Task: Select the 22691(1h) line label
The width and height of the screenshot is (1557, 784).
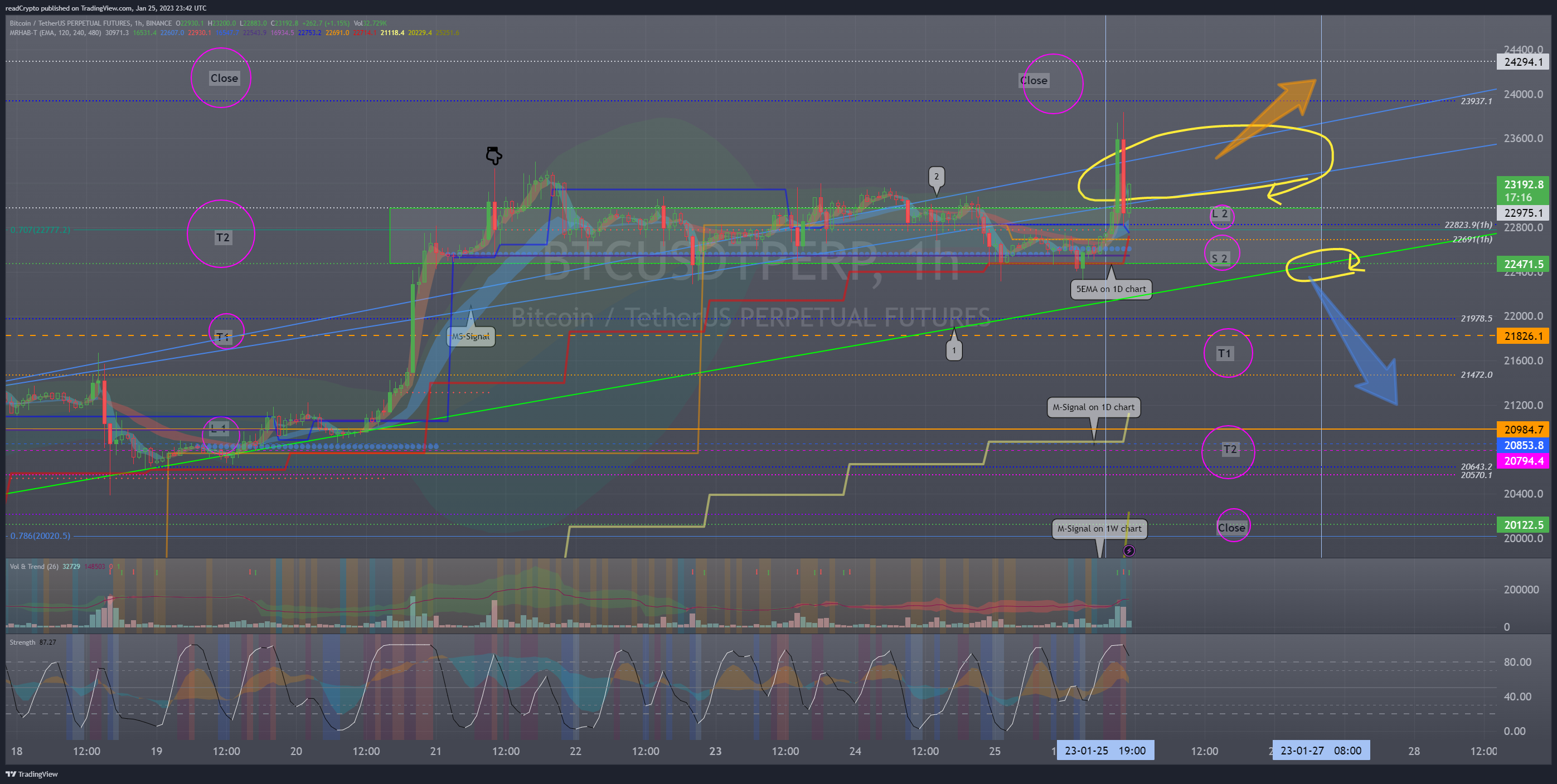Action: (x=1472, y=239)
